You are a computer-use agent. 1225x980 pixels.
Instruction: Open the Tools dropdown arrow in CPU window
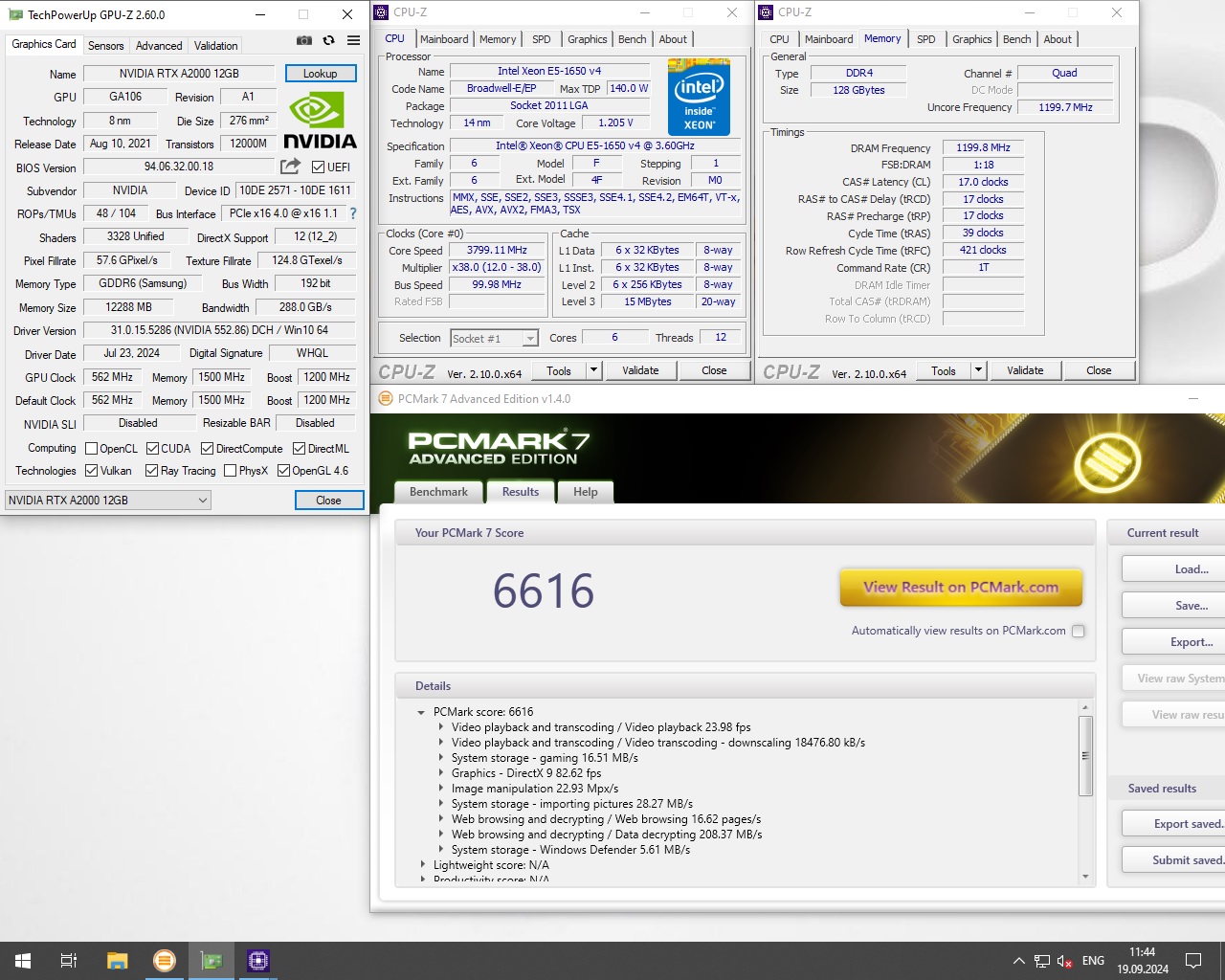(593, 370)
